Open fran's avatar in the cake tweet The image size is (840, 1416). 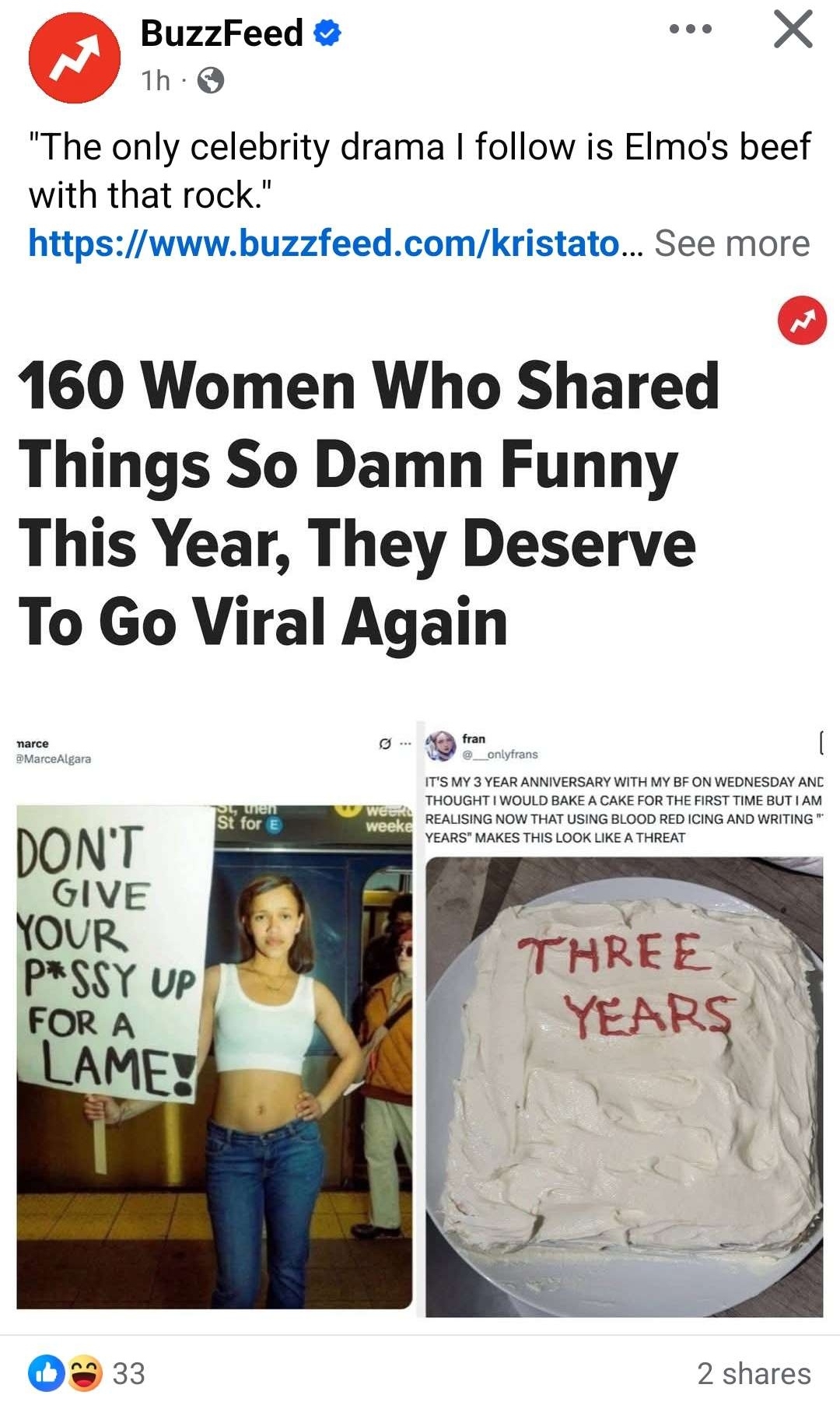(x=440, y=745)
